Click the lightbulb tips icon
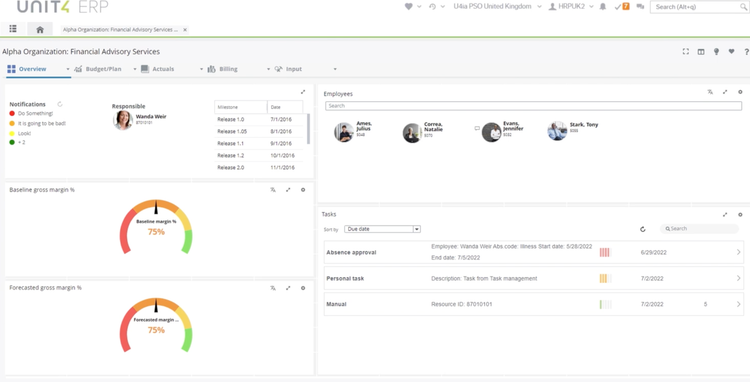The height and width of the screenshot is (382, 750). pos(716,52)
